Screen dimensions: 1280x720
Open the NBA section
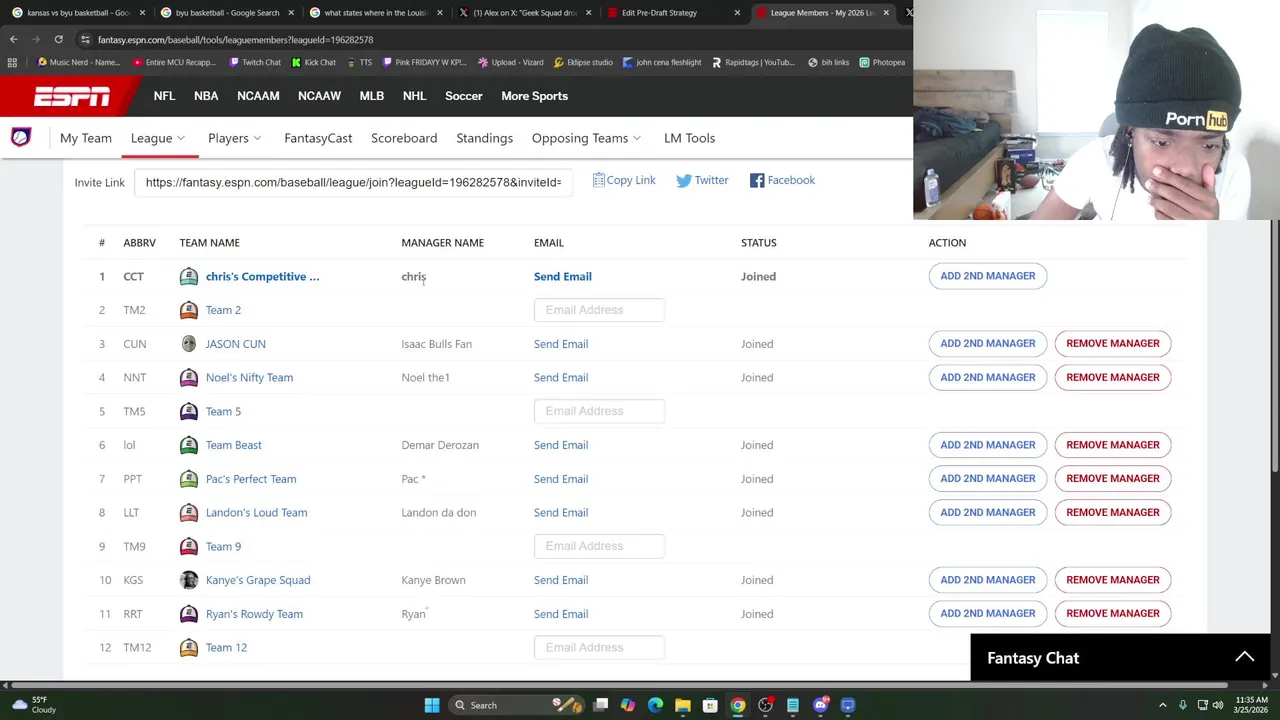[x=206, y=96]
